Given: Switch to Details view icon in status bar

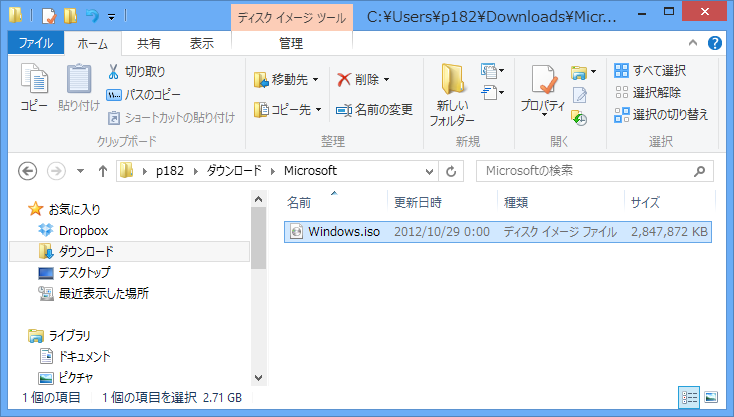Looking at the screenshot, I should coord(689,397).
